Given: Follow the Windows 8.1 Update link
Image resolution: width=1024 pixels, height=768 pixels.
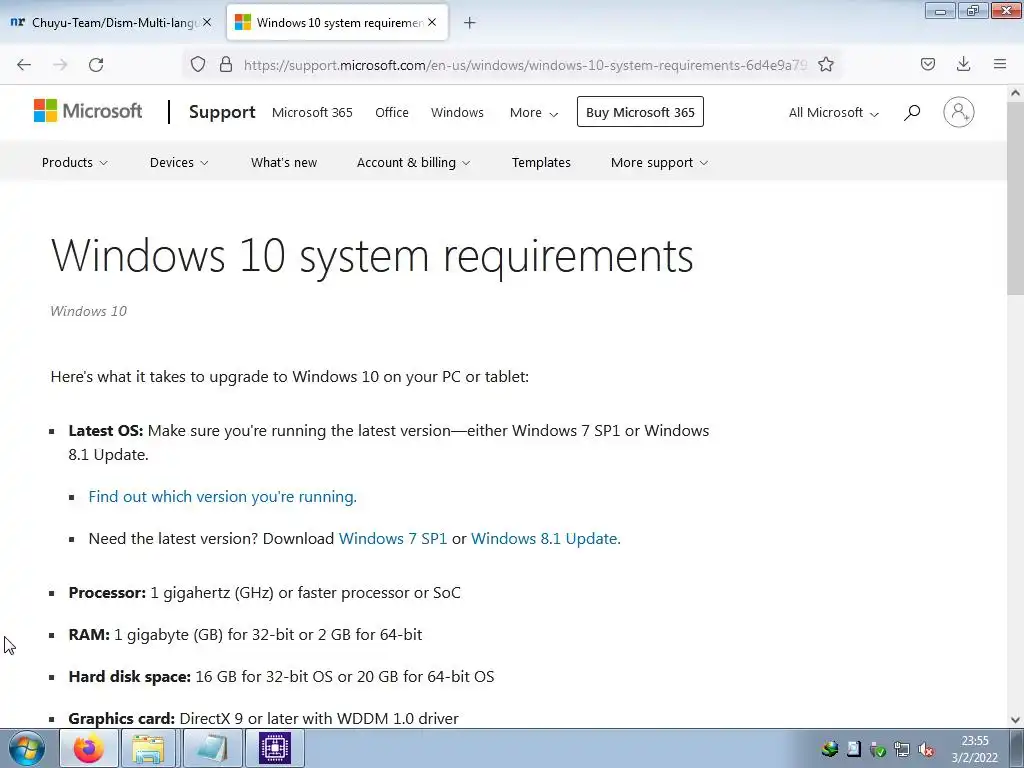Looking at the screenshot, I should pyautogui.click(x=546, y=539).
